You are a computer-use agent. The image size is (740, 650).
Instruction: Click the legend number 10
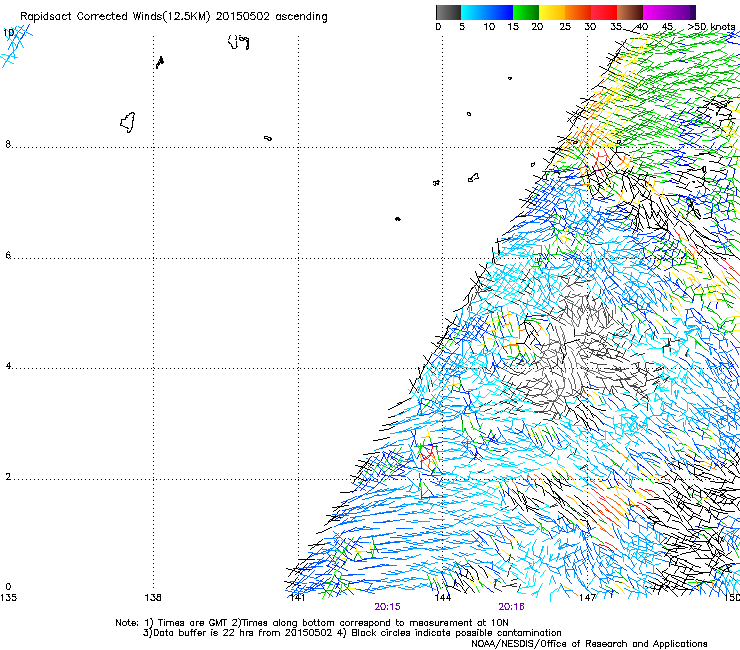(489, 27)
